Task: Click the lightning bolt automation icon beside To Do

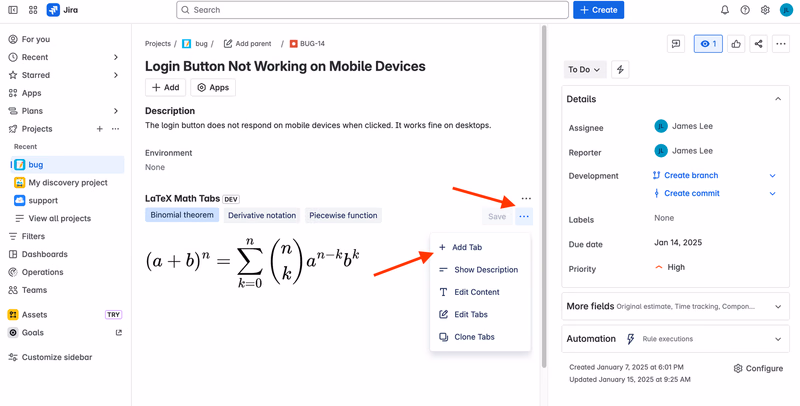Action: point(620,69)
